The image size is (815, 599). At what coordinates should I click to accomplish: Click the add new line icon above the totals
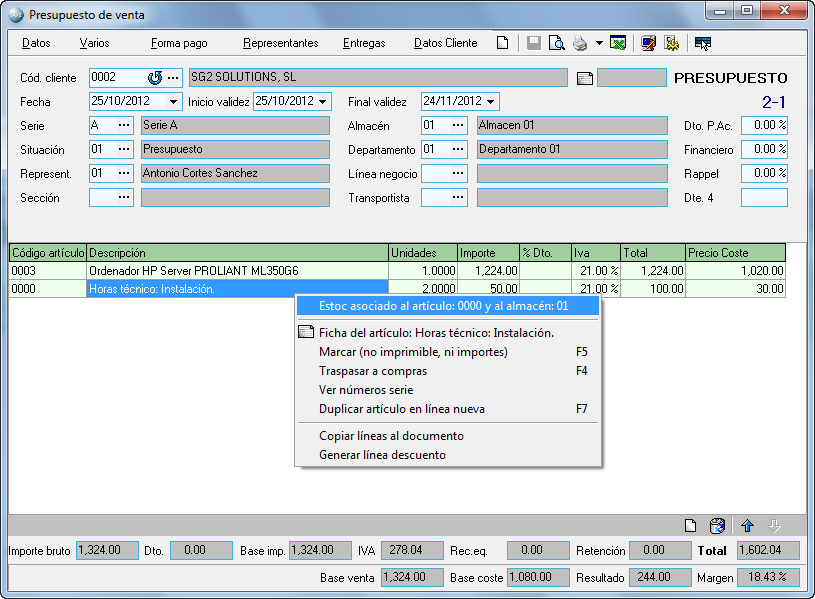point(690,526)
